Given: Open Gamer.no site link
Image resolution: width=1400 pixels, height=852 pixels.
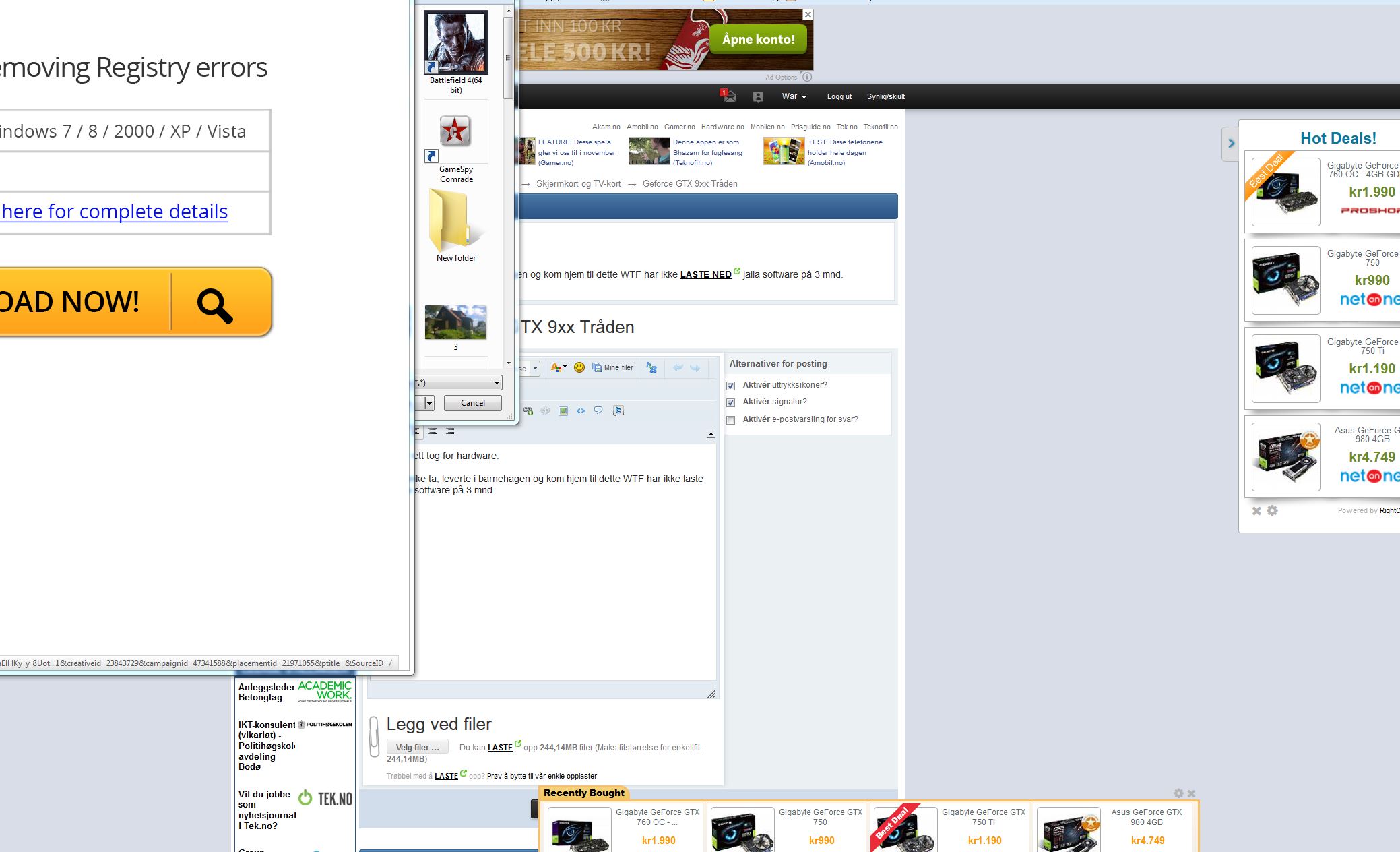Looking at the screenshot, I should pos(679,127).
